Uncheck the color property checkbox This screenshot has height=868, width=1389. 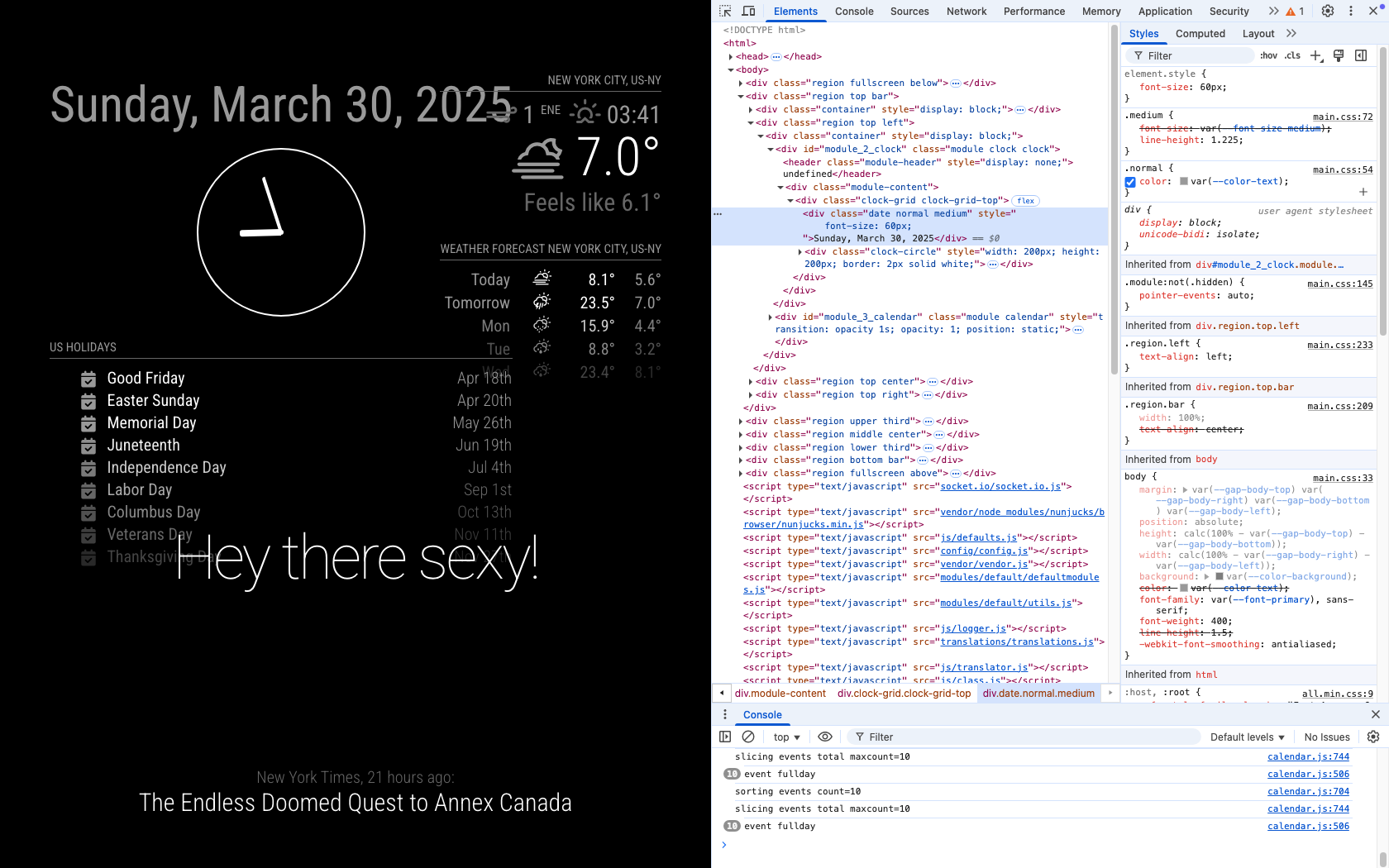1130,182
